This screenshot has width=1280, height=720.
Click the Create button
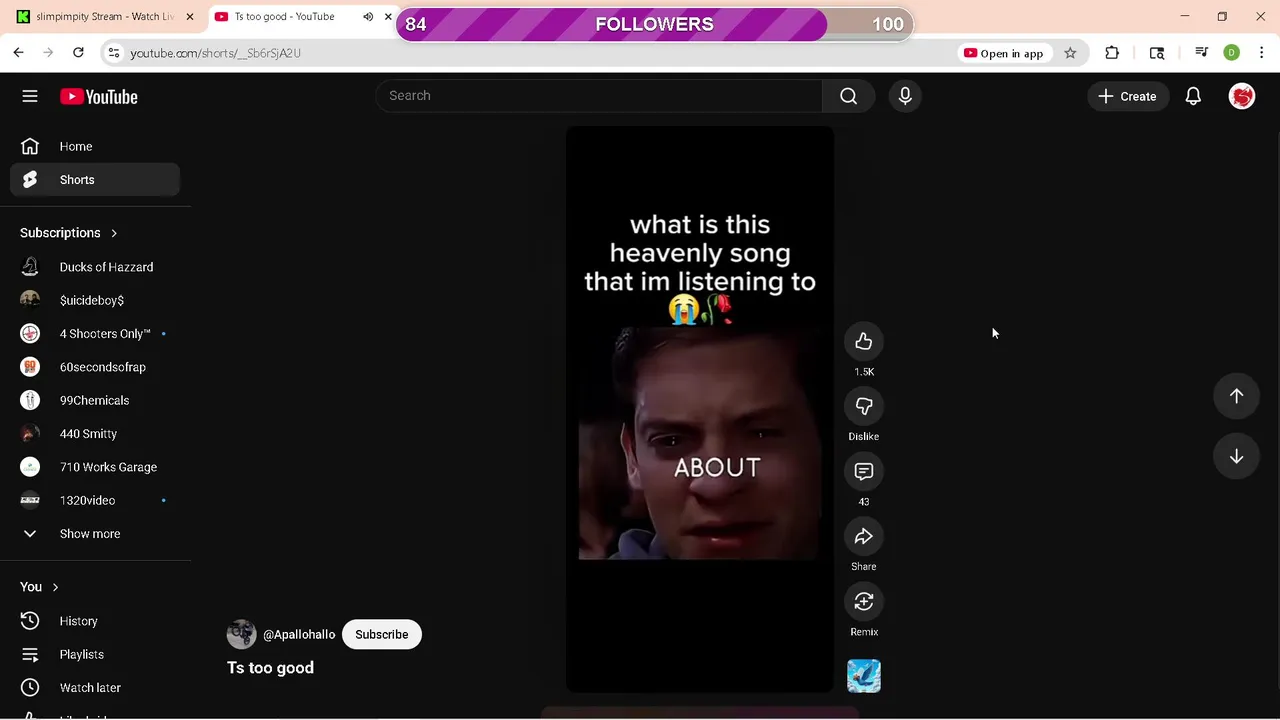(x=1127, y=96)
